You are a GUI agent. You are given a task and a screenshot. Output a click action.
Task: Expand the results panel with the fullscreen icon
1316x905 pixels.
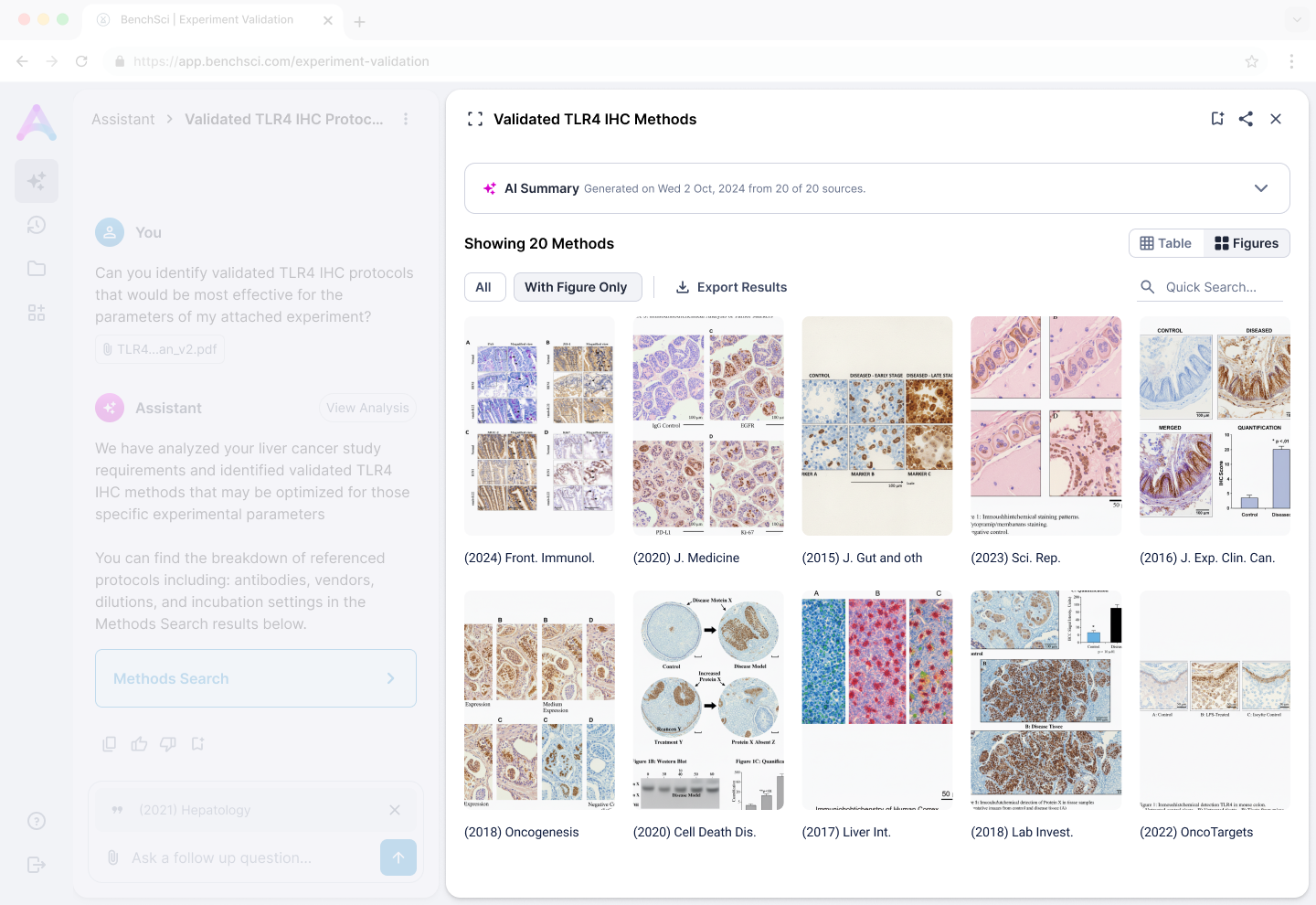click(x=474, y=118)
